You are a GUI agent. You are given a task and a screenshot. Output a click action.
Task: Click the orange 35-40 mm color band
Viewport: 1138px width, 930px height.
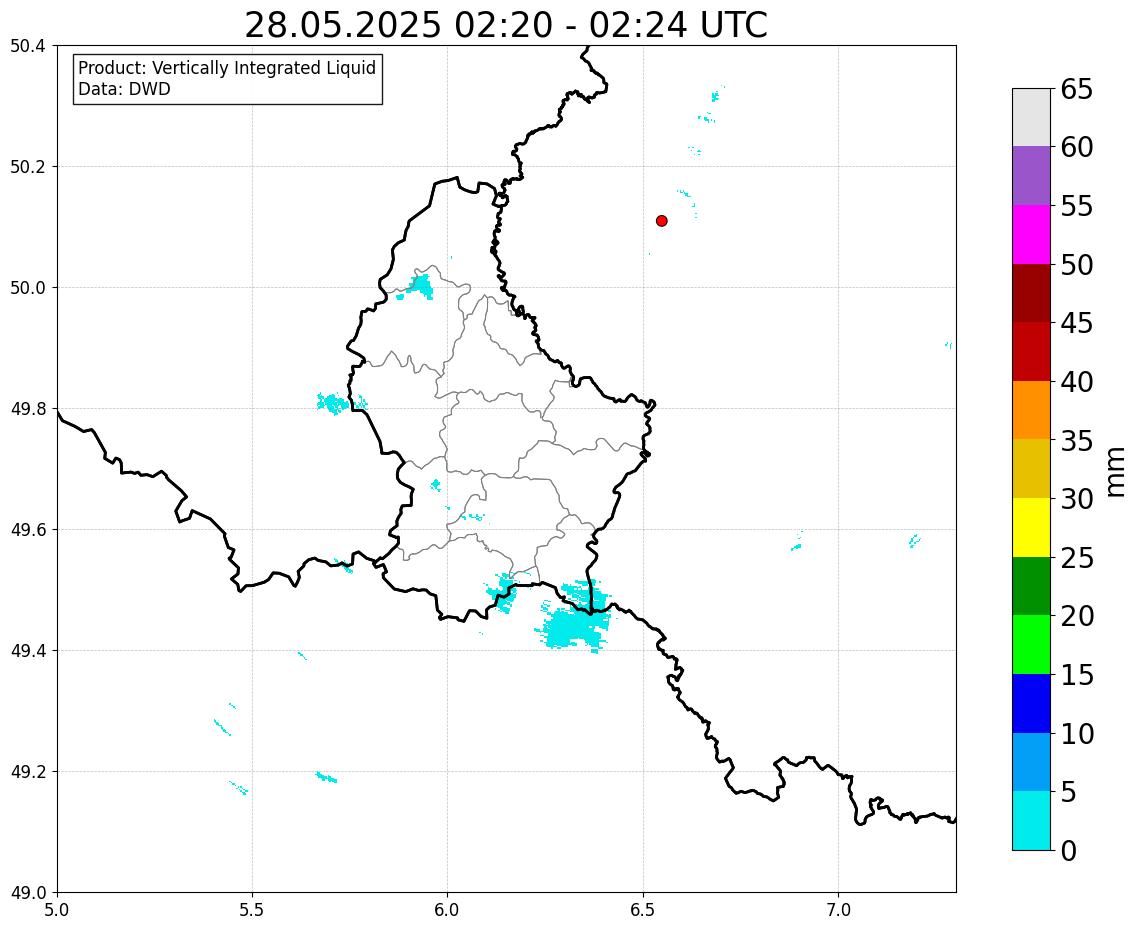[x=1031, y=410]
